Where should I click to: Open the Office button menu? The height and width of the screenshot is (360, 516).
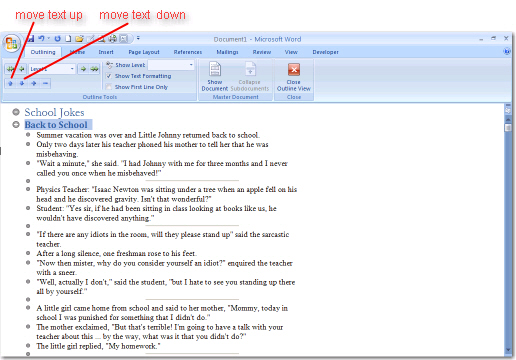click(12, 43)
